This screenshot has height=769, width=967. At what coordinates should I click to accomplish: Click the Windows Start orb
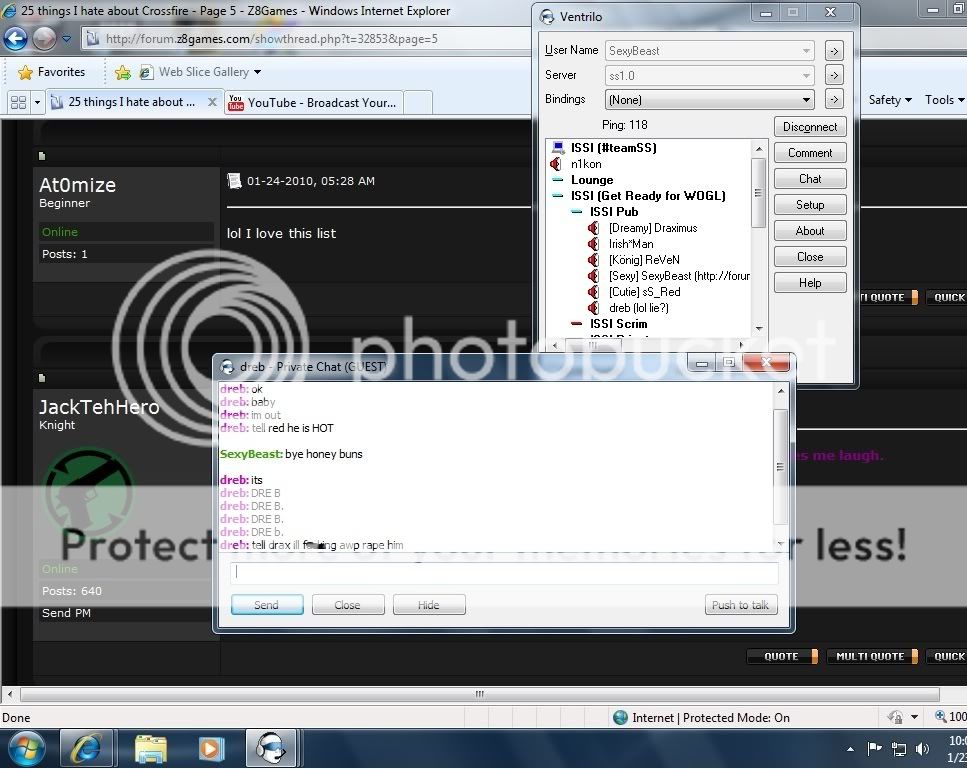24,748
